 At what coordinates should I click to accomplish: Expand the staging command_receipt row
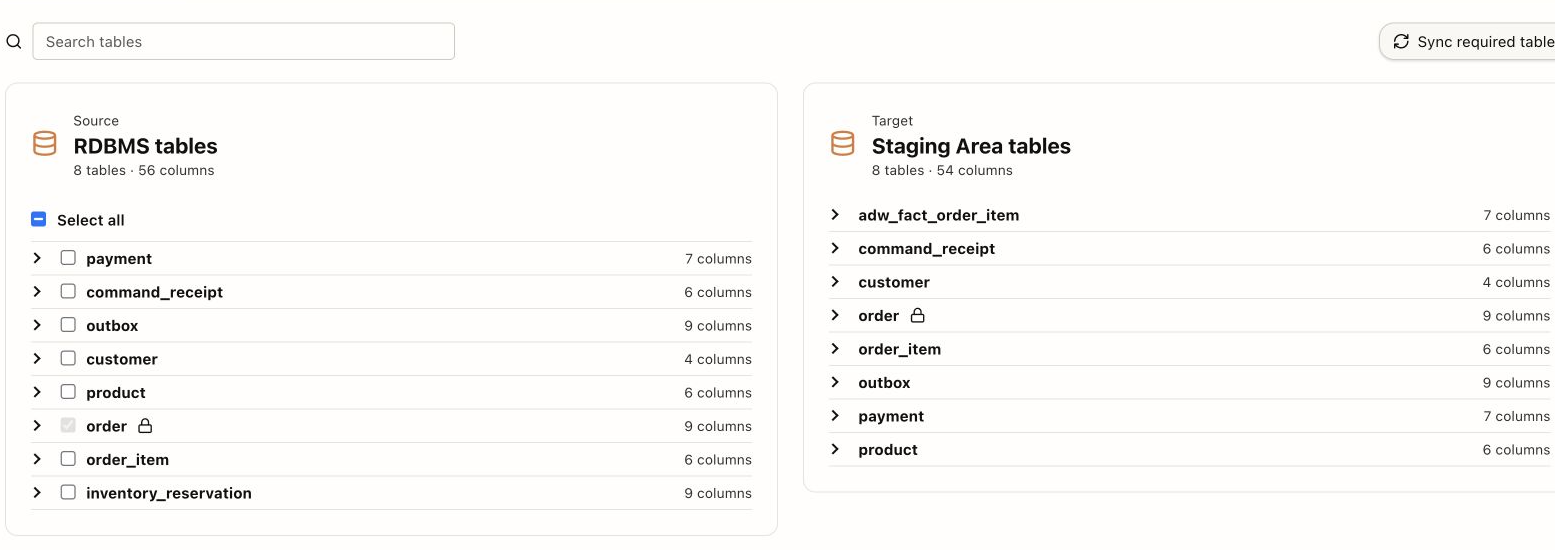click(835, 248)
